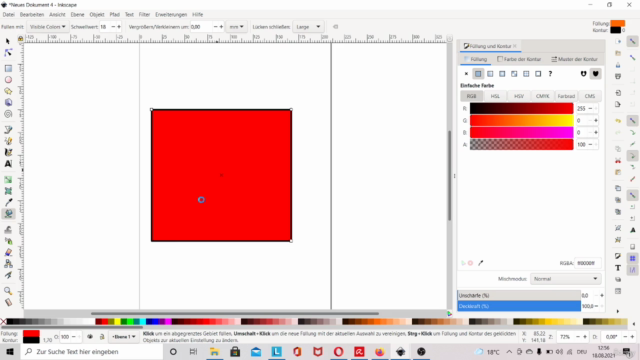Image resolution: width=640 pixels, height=360 pixels.
Task: Open the Erweiterungen menu
Action: coord(171,14)
